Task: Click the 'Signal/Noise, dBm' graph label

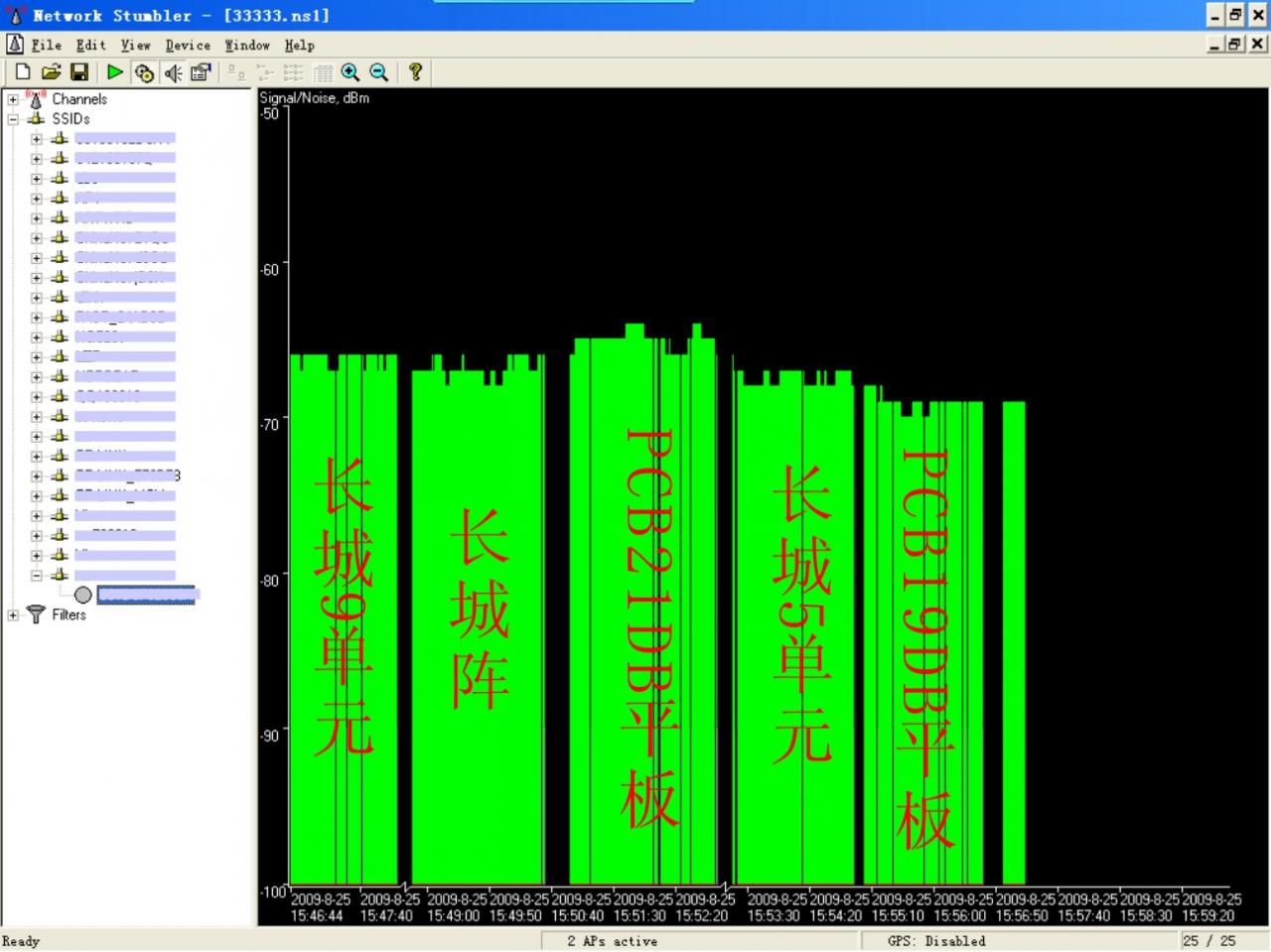Action: (x=315, y=97)
